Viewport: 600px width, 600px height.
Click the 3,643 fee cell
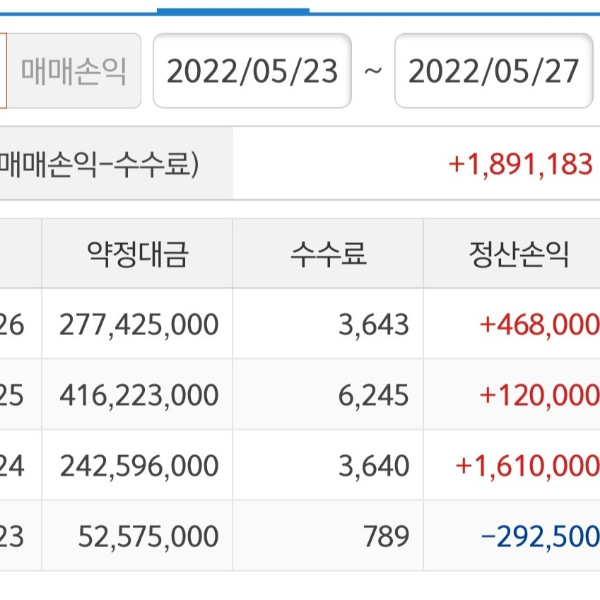coord(379,324)
